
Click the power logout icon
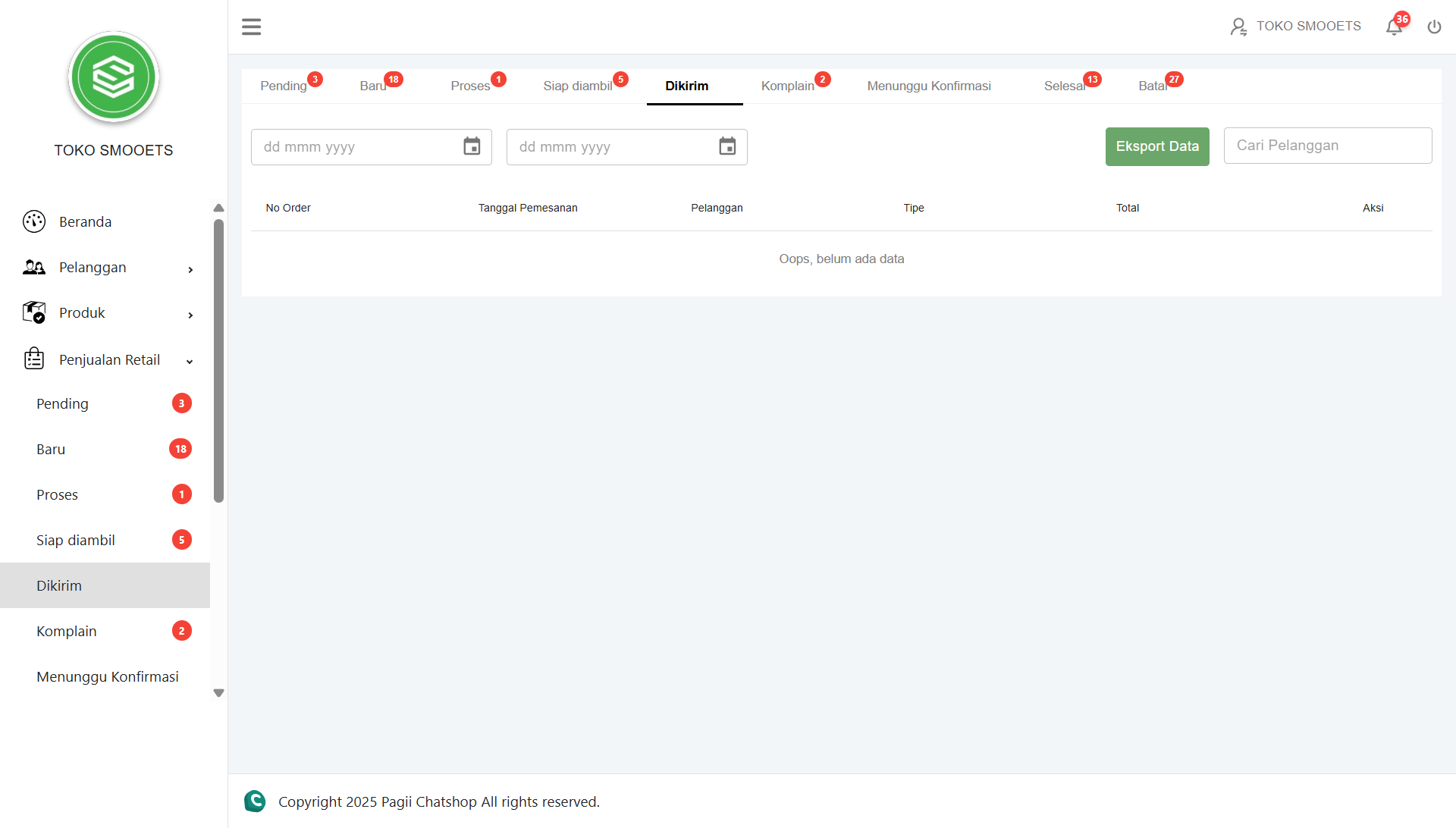(x=1434, y=27)
